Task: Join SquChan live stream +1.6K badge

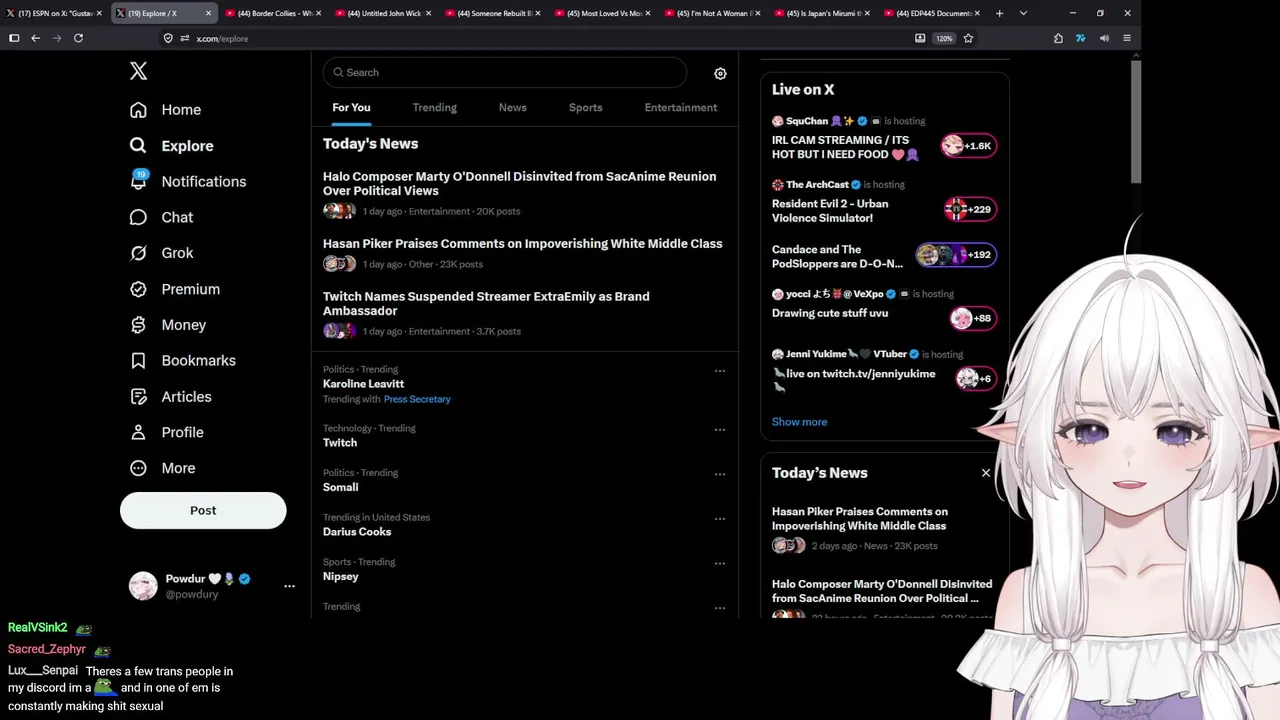Action: (969, 146)
